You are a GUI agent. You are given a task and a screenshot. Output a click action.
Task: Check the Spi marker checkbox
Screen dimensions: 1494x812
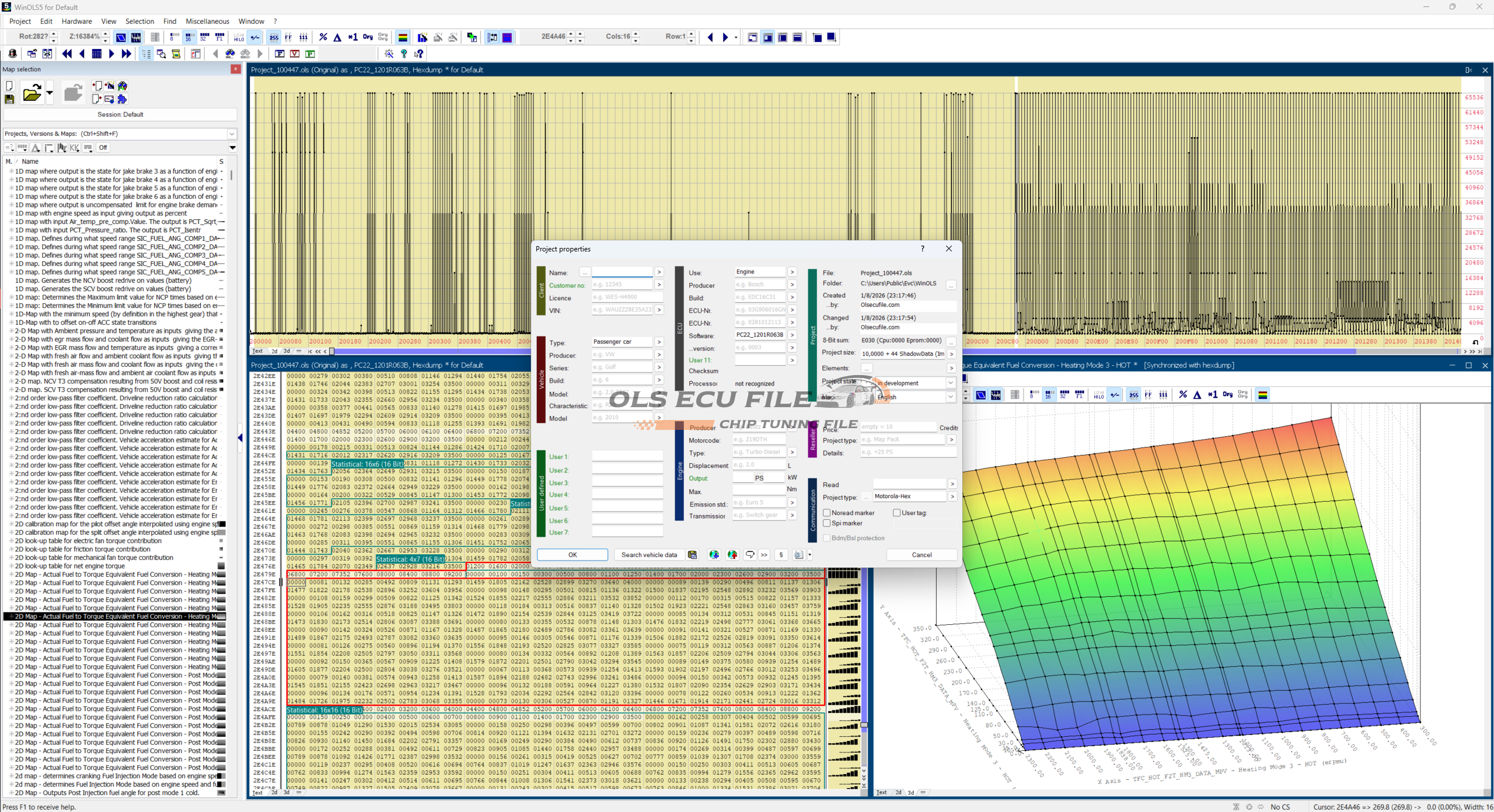click(x=827, y=523)
